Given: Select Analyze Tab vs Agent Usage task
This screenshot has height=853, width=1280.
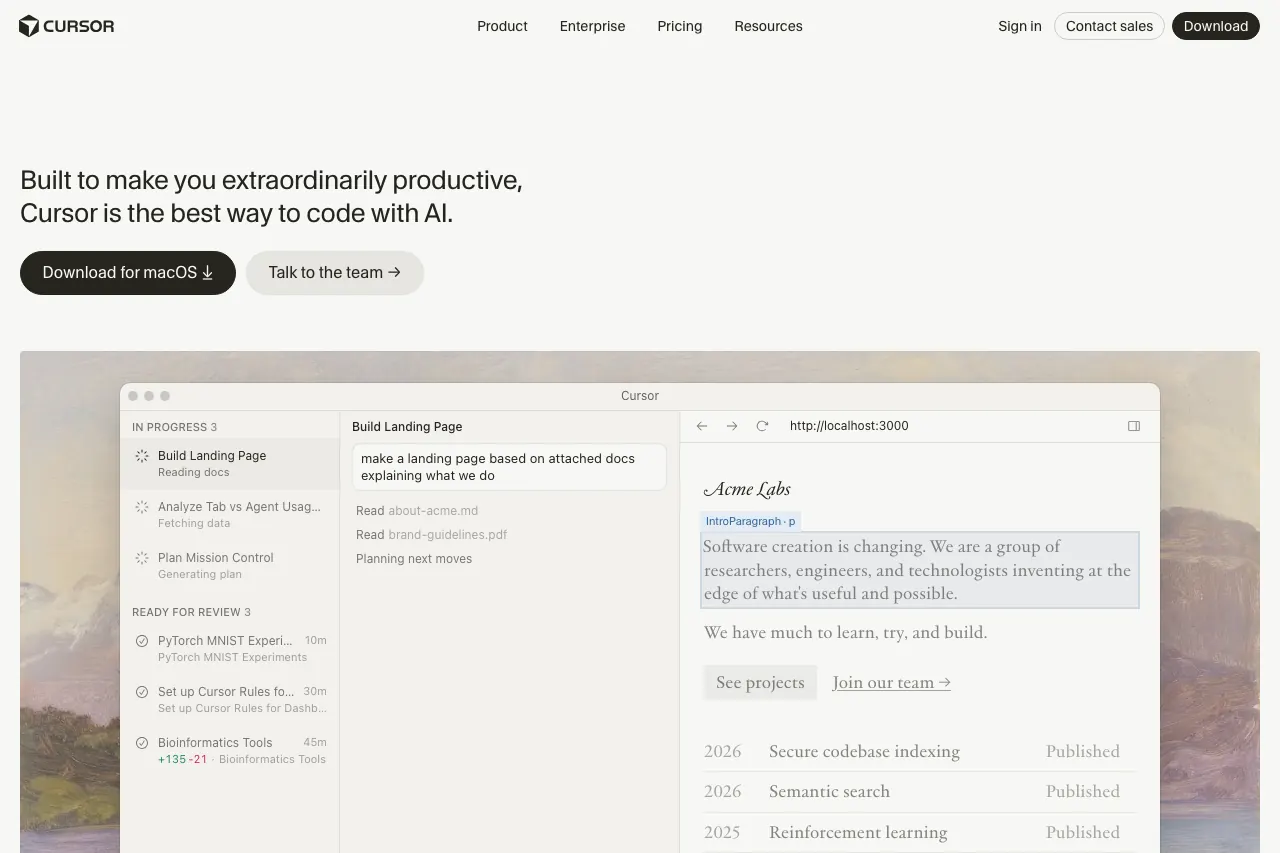Looking at the screenshot, I should coord(230,514).
